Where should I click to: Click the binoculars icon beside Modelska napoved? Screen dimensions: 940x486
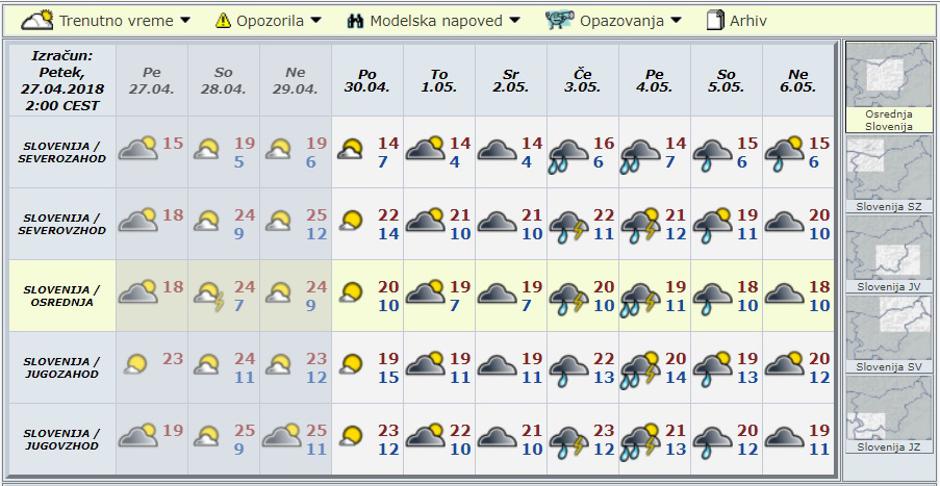(355, 20)
